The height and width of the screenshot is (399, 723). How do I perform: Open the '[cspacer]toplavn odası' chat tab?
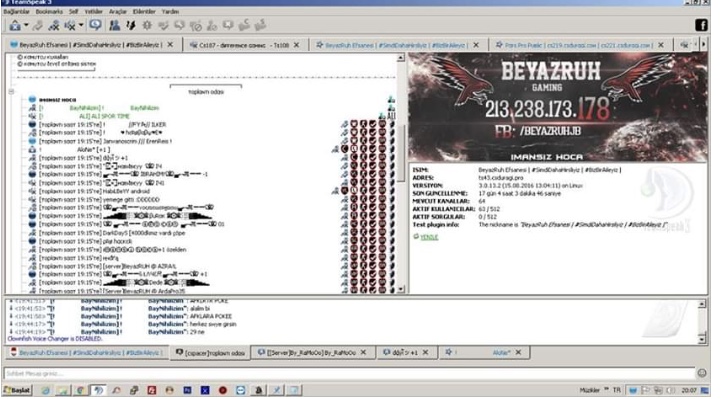(210, 352)
